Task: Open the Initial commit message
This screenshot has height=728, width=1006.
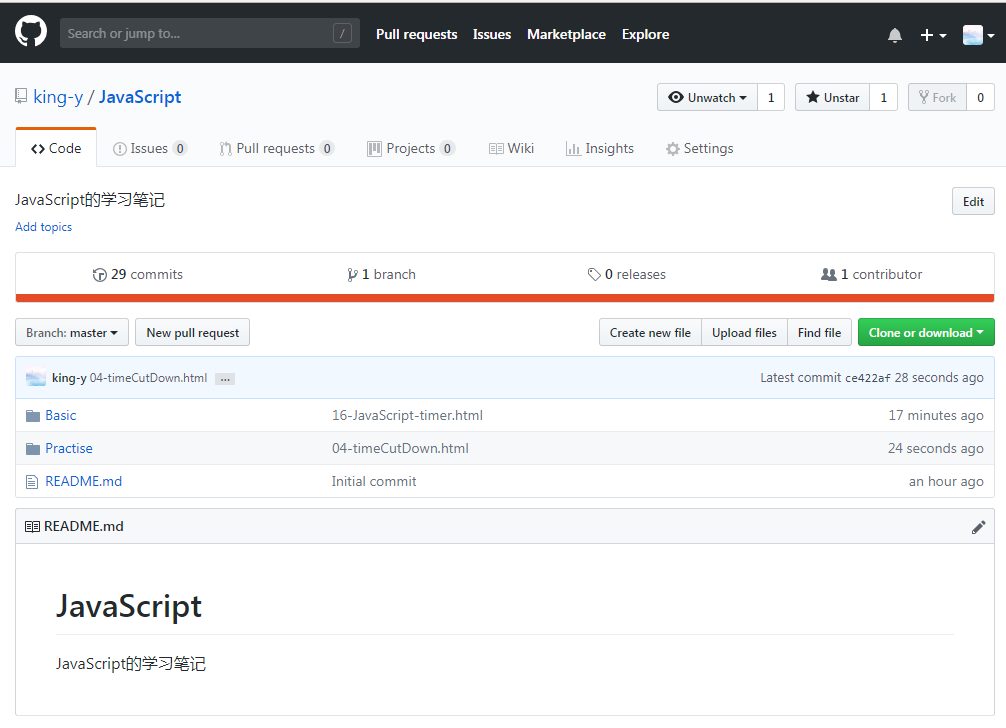Action: point(374,481)
